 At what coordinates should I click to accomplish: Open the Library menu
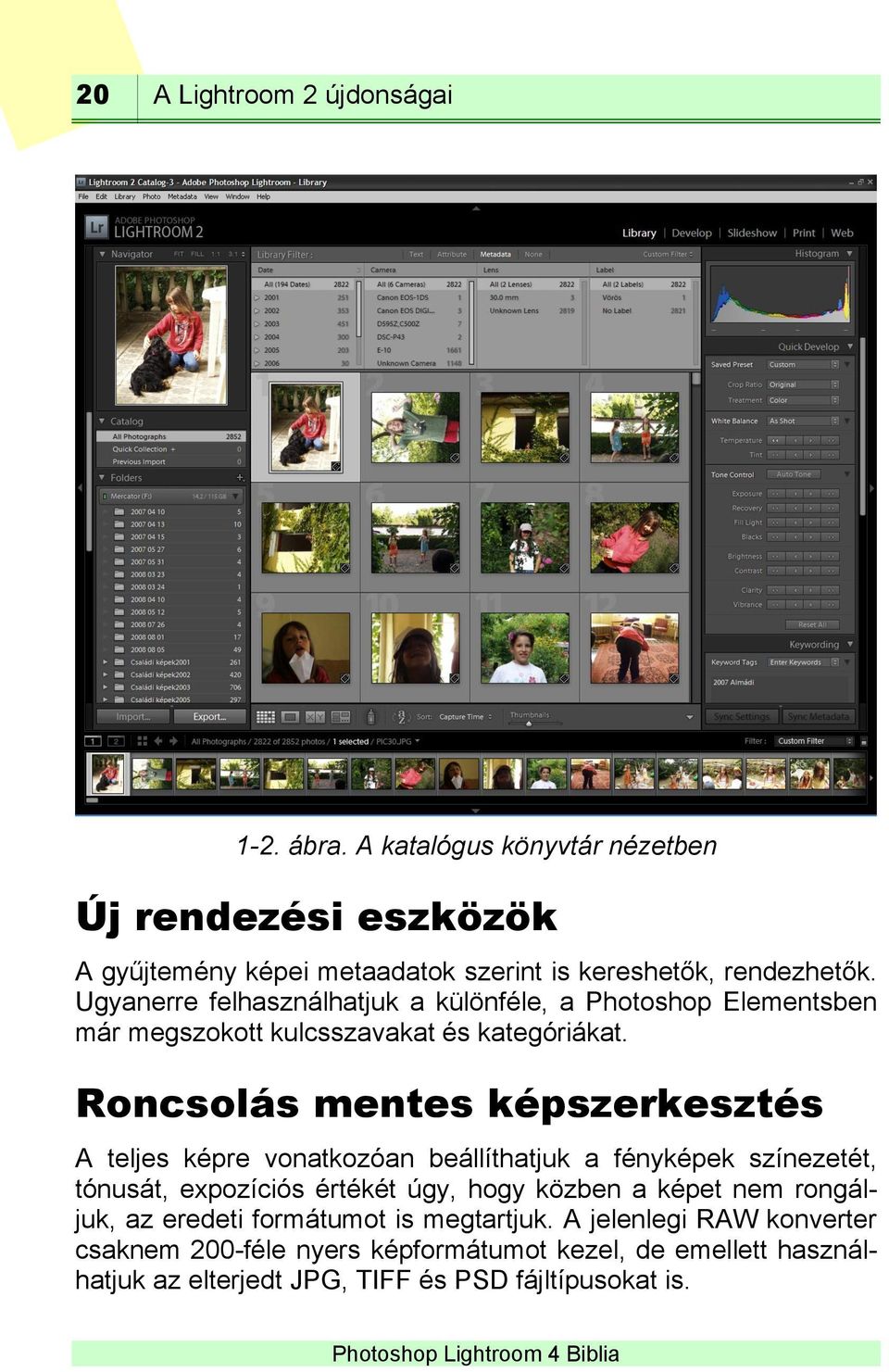click(124, 196)
